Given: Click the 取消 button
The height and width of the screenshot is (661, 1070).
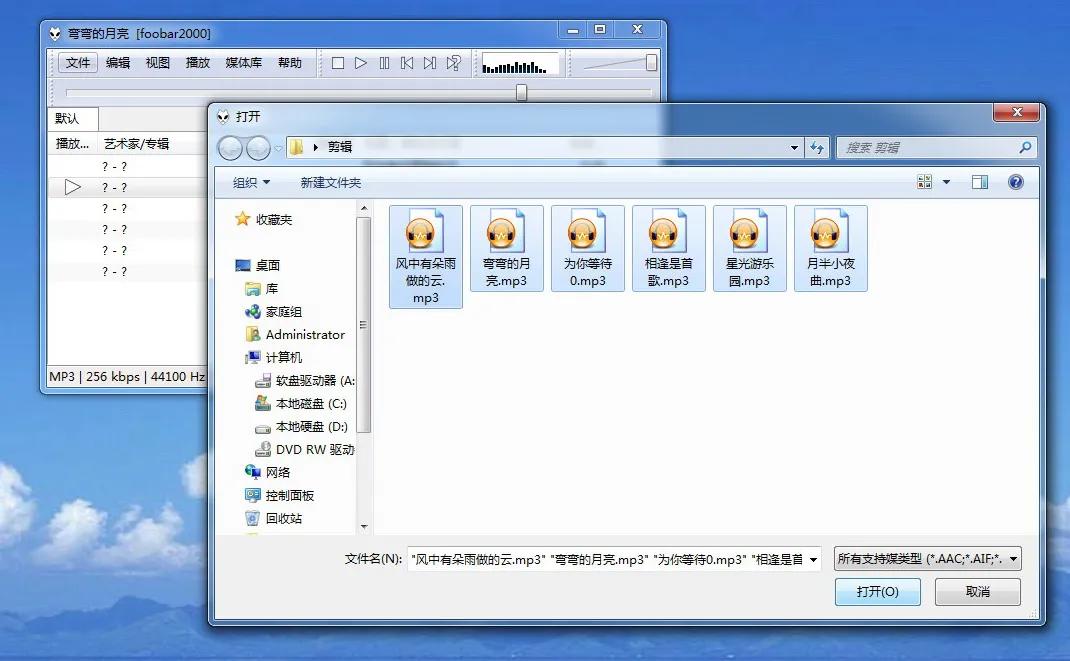Looking at the screenshot, I should (977, 591).
